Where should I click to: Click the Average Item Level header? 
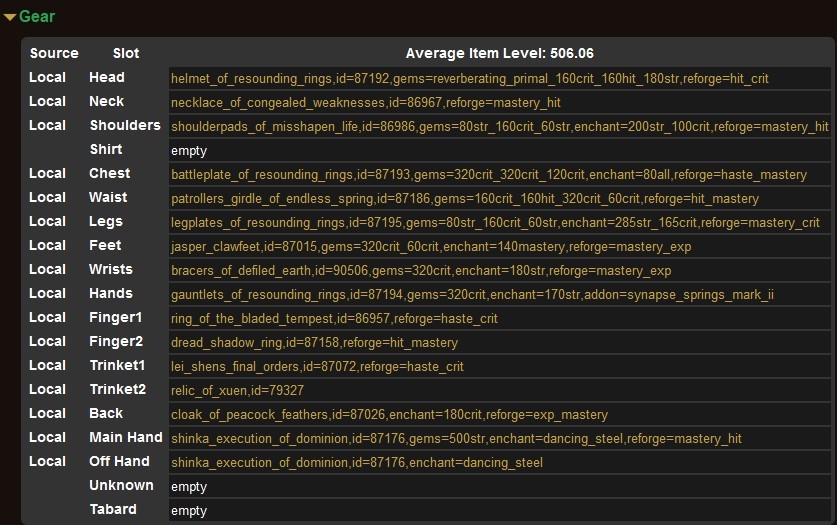point(499,53)
